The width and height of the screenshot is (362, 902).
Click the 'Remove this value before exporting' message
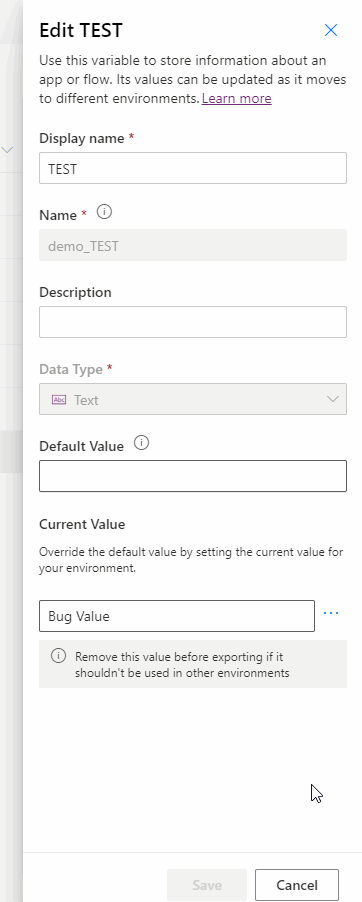pos(182,664)
